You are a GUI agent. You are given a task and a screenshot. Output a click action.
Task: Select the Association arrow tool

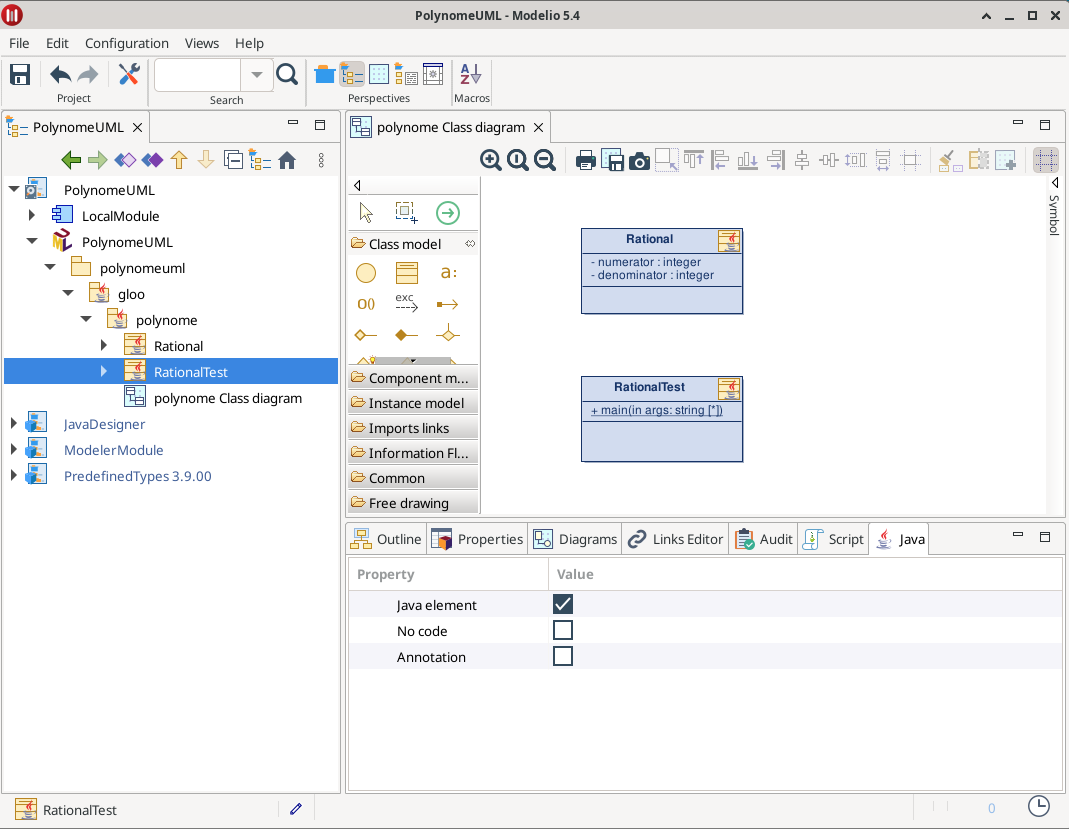[x=447, y=304]
